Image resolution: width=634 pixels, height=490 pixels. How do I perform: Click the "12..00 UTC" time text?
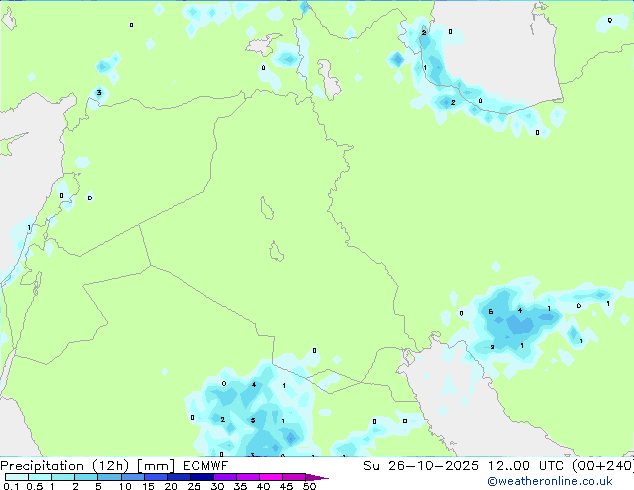click(527, 466)
